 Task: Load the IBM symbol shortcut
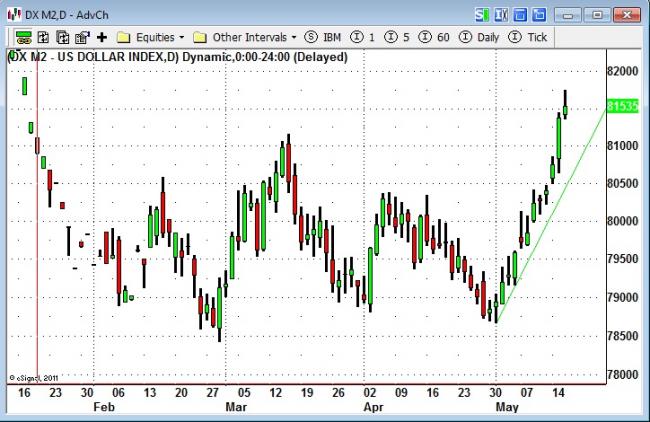point(323,37)
